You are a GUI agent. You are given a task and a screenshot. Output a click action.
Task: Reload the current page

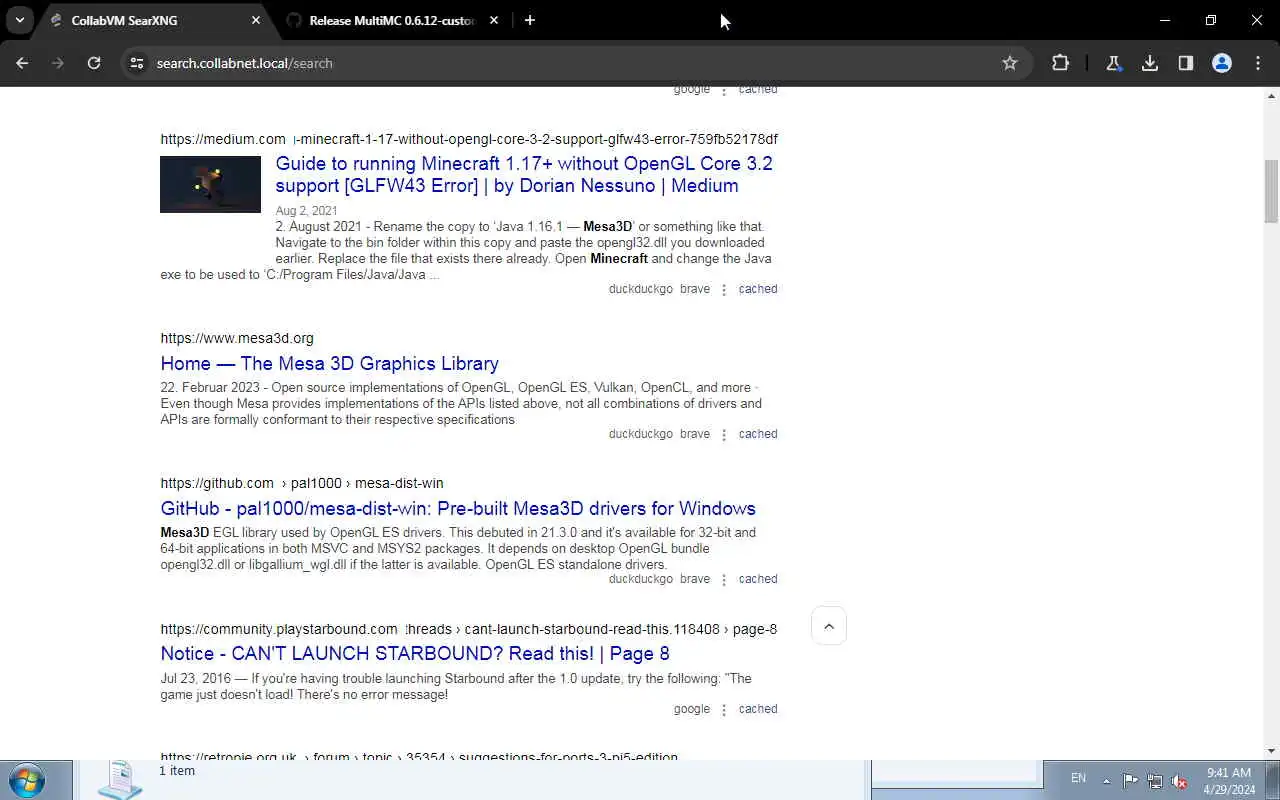(94, 63)
